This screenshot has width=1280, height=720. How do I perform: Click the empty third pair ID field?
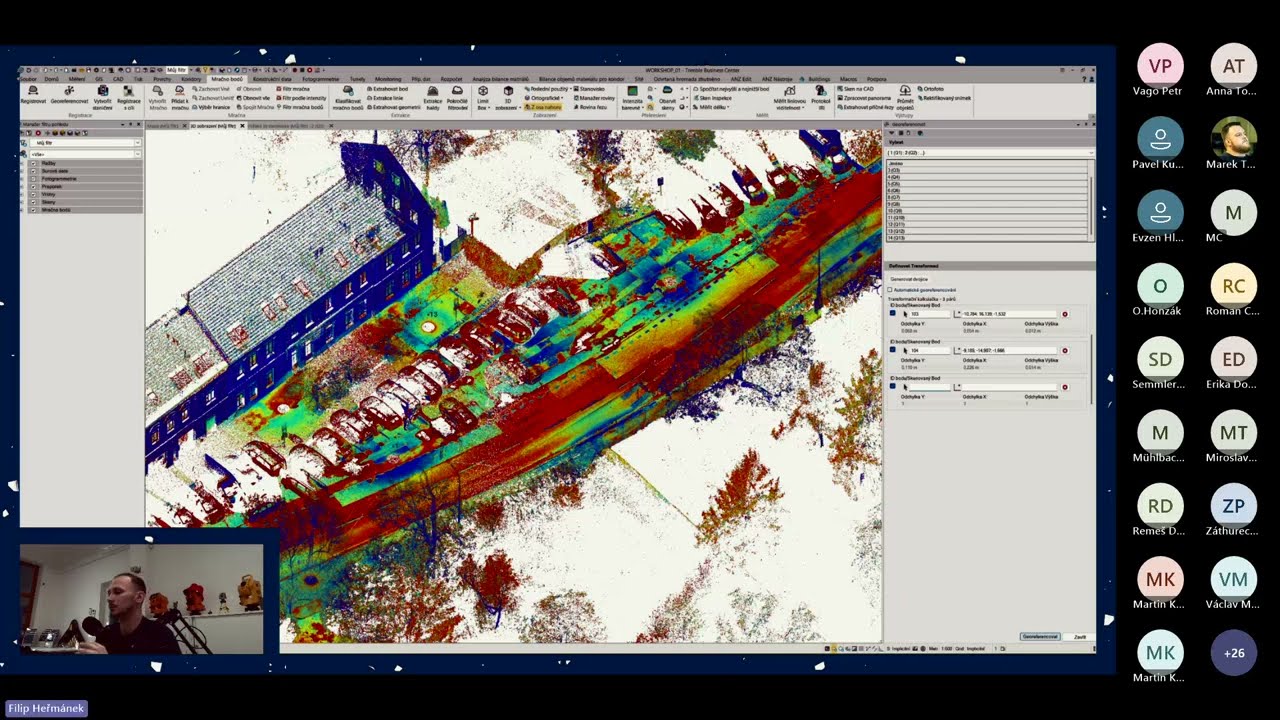930,387
